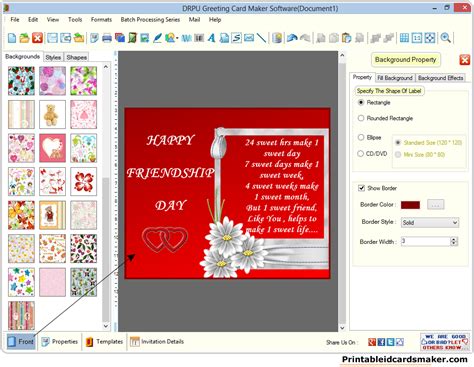Increase Border Width with stepper arrow
The image size is (474, 367).
[454, 239]
